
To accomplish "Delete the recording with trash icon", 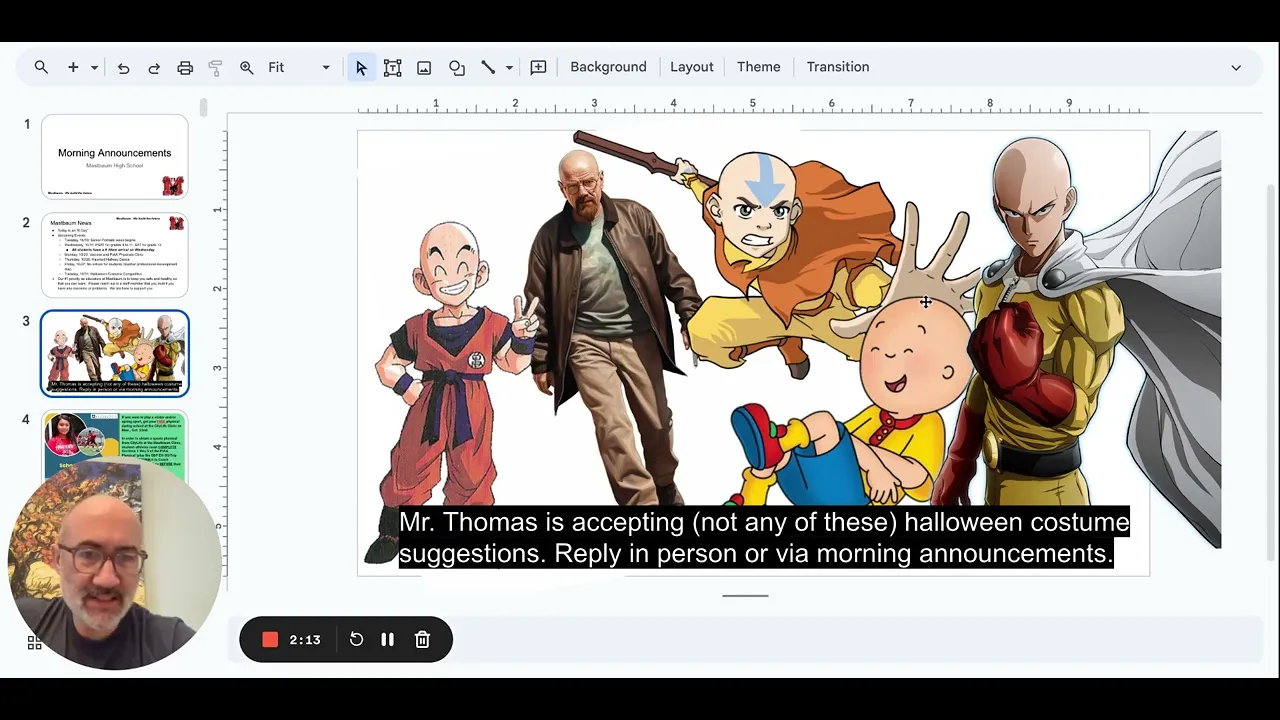I will point(422,640).
